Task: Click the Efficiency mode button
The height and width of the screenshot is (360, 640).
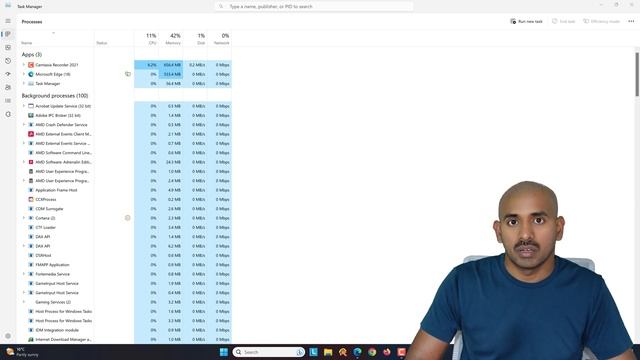Action: tap(601, 21)
